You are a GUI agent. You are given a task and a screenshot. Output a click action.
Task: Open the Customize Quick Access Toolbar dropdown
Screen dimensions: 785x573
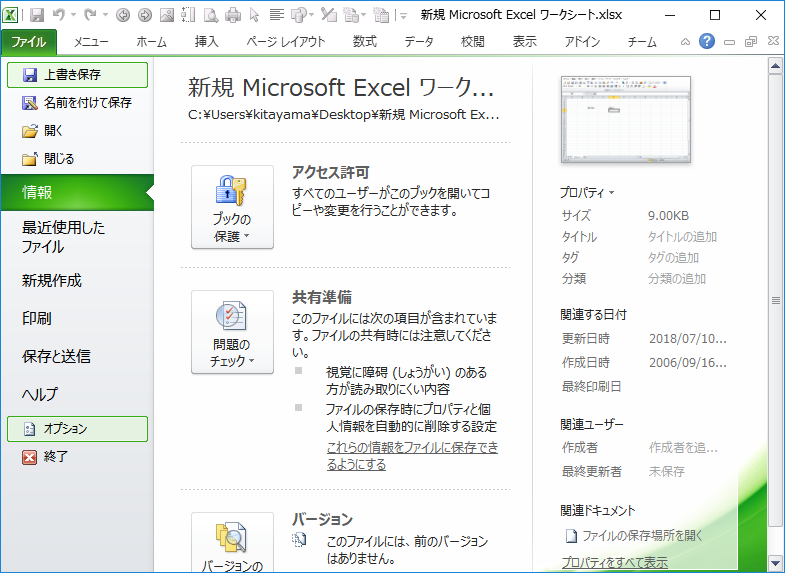[x=404, y=16]
